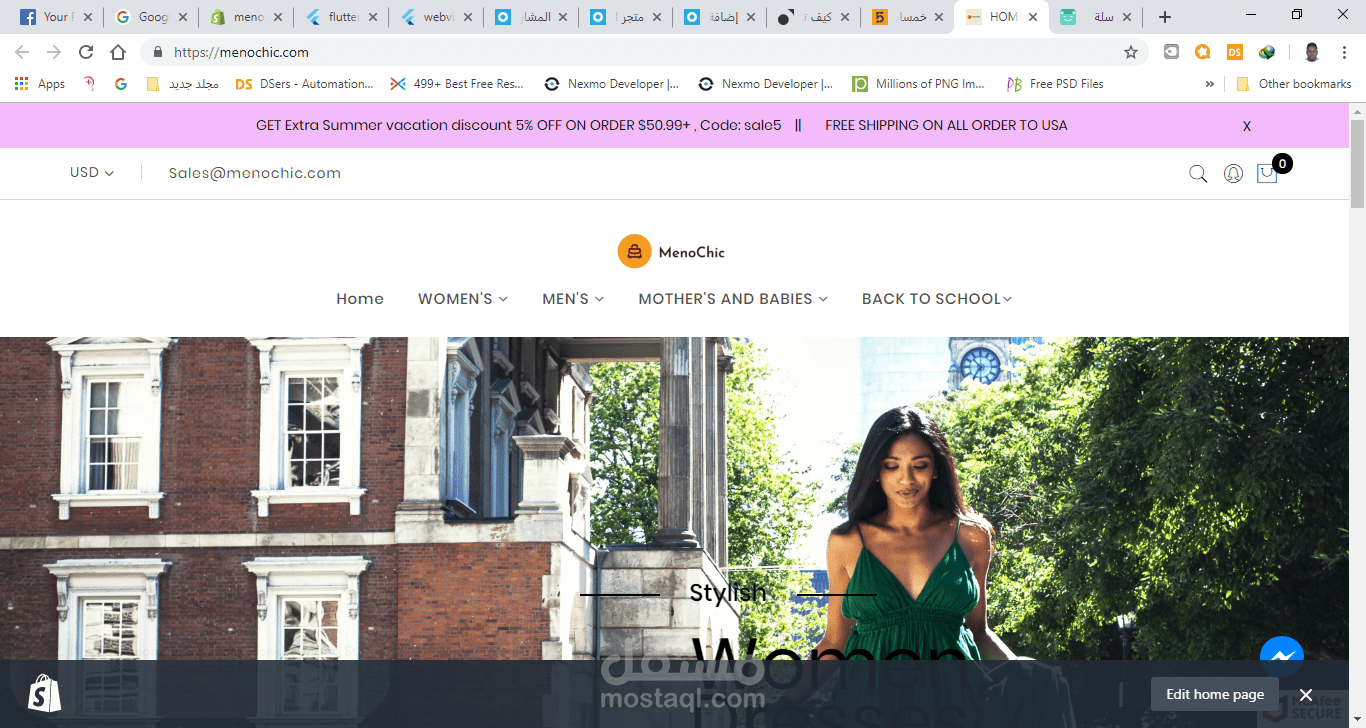Screen dimensions: 1366x728
Task: Expand the MEN'S menu
Action: [573, 299]
